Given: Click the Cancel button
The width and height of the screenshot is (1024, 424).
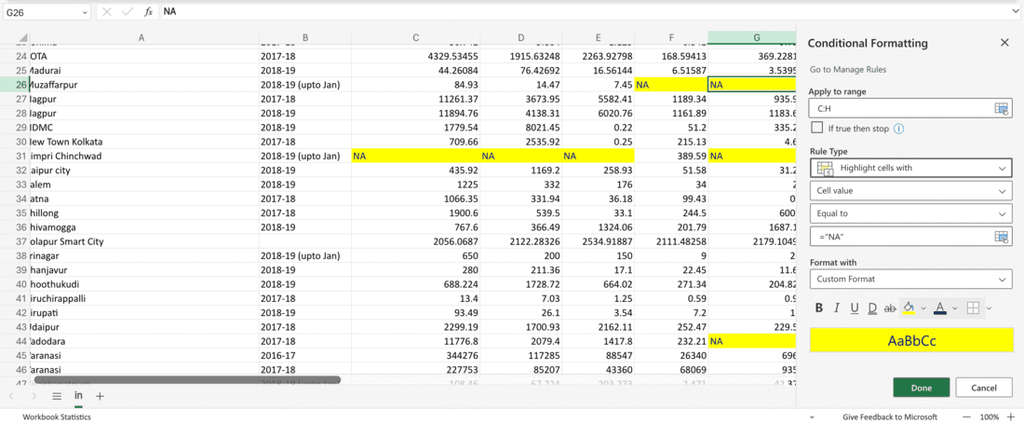Looking at the screenshot, I should (x=984, y=387).
